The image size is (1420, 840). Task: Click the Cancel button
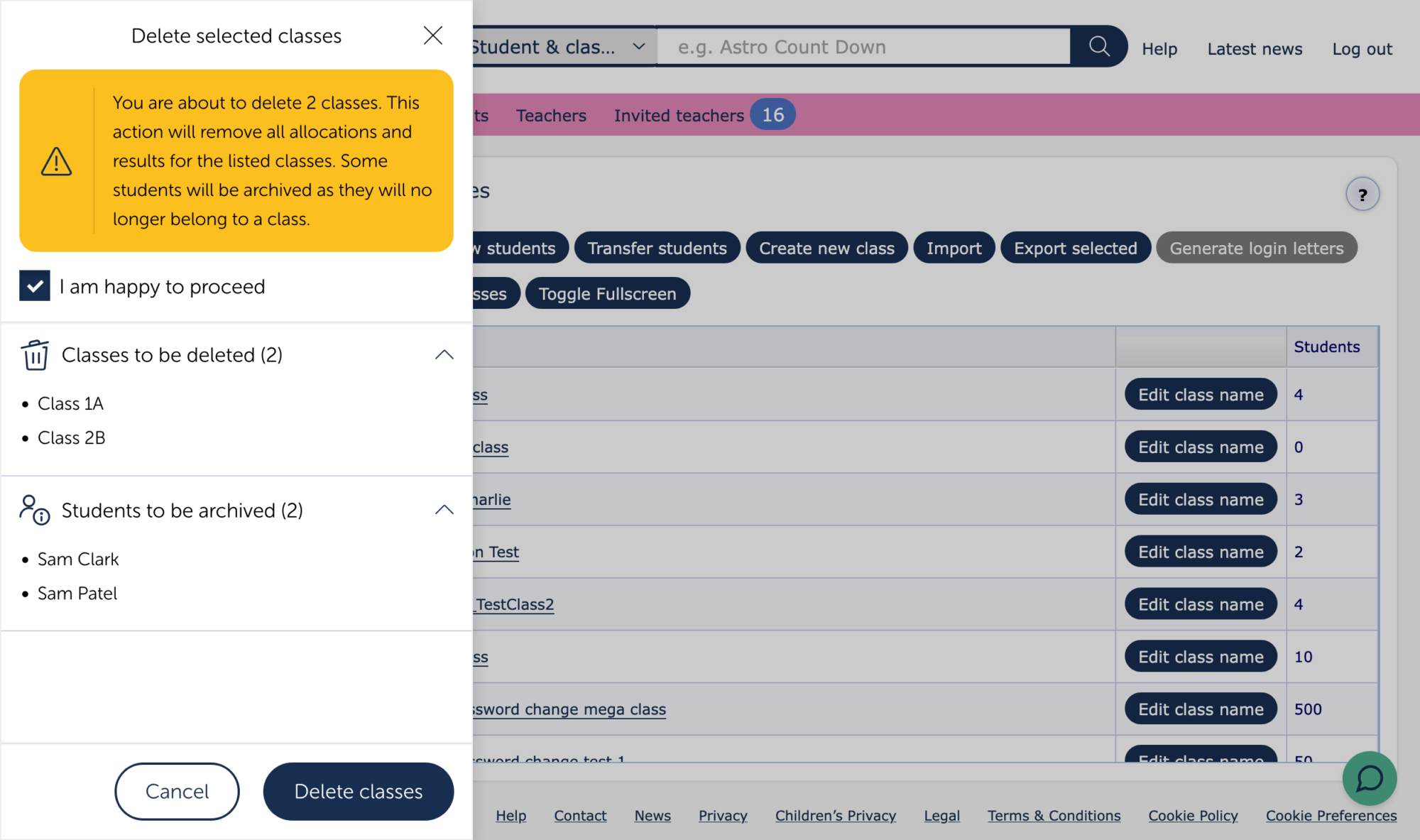[x=177, y=791]
